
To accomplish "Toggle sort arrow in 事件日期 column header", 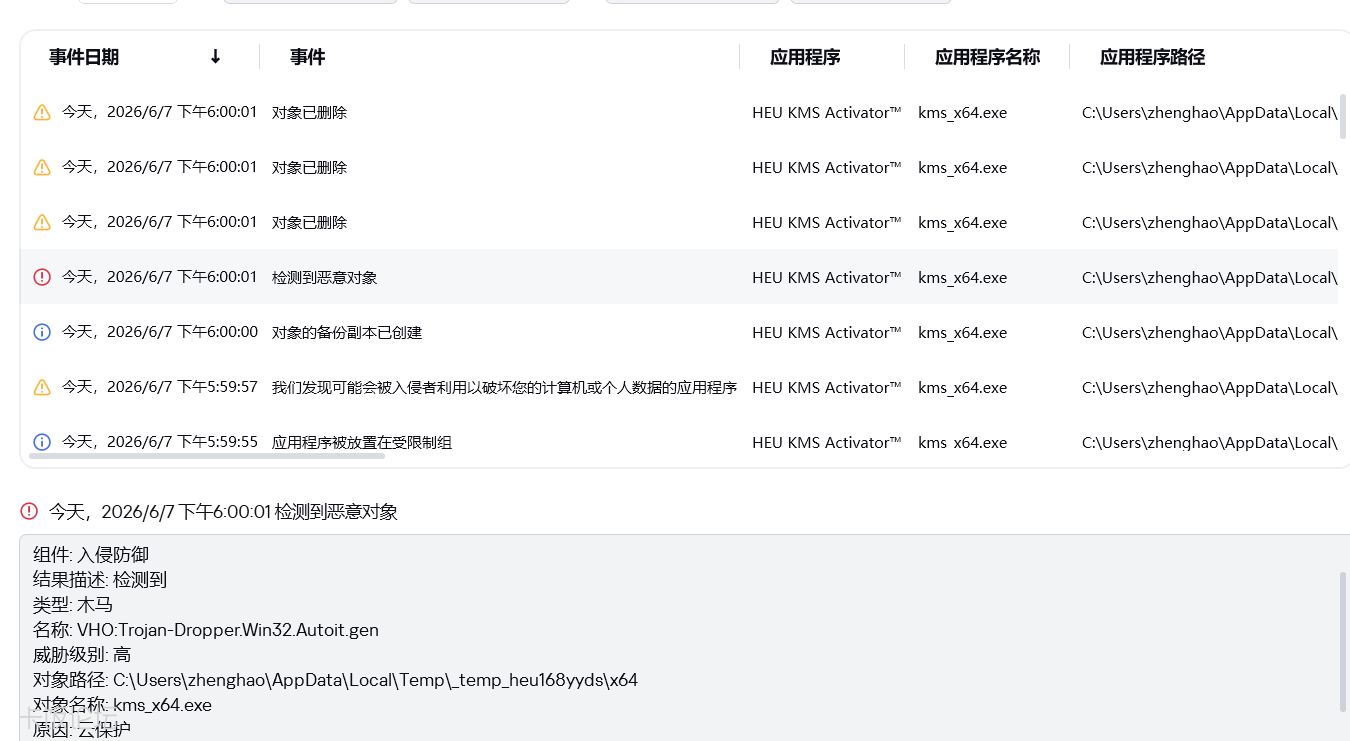I will click(x=215, y=57).
